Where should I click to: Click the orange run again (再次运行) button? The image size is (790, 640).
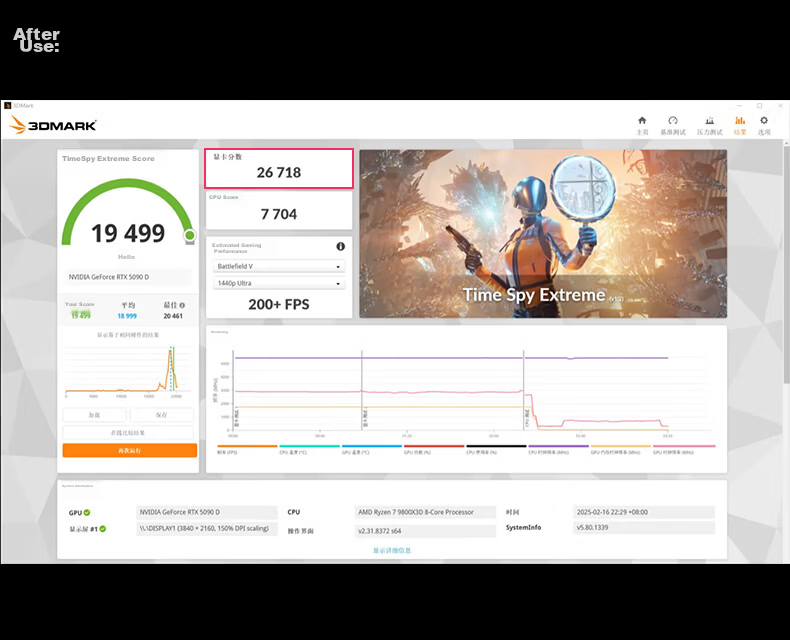[x=129, y=451]
